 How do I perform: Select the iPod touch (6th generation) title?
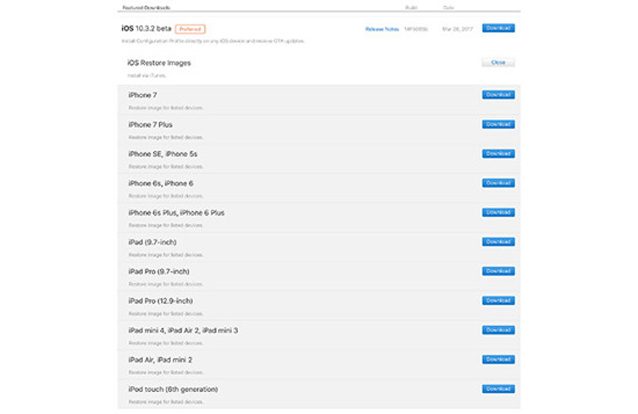tap(173, 390)
